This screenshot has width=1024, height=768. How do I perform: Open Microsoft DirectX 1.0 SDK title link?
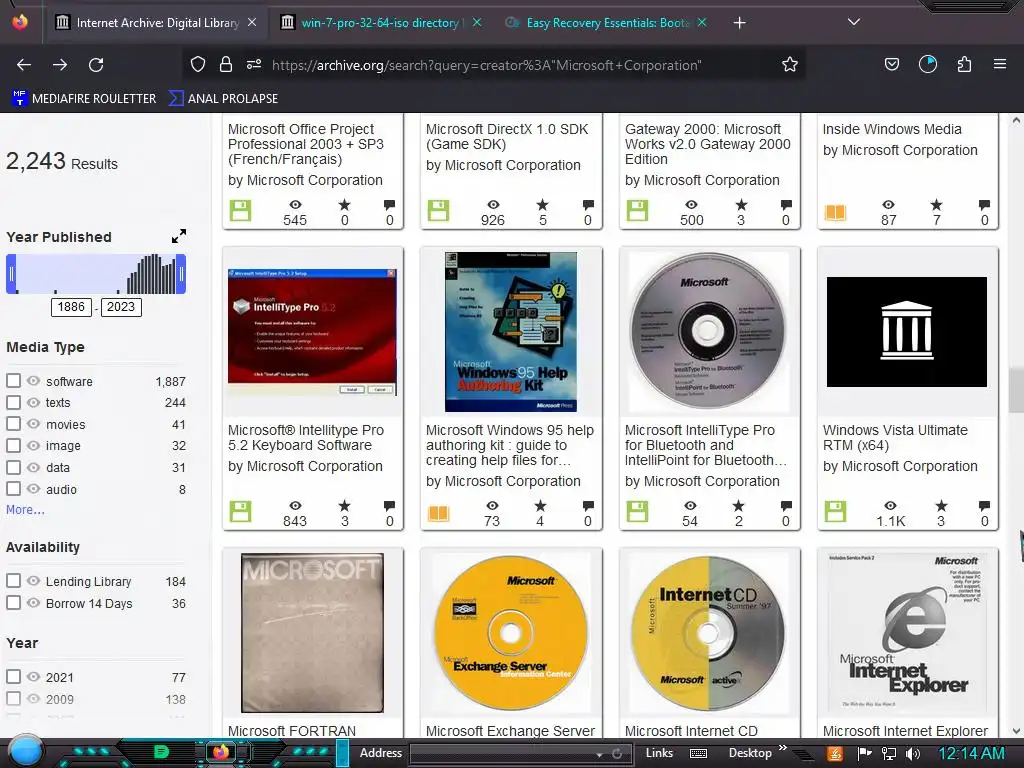[507, 136]
